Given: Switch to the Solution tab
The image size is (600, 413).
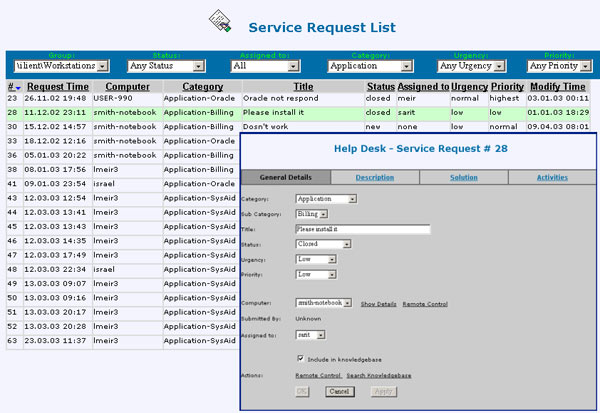Looking at the screenshot, I should tap(463, 177).
